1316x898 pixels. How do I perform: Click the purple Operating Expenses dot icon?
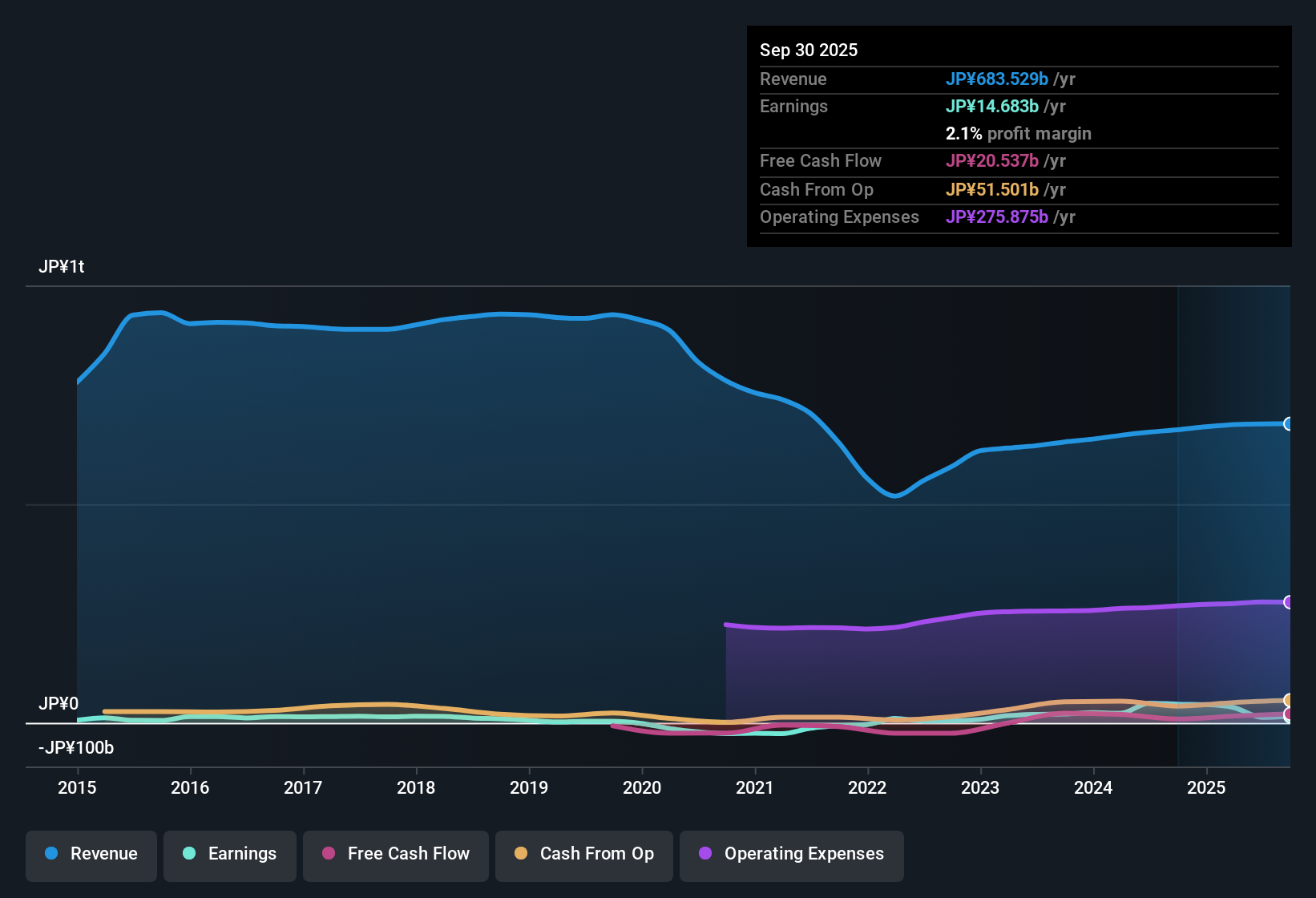[705, 854]
